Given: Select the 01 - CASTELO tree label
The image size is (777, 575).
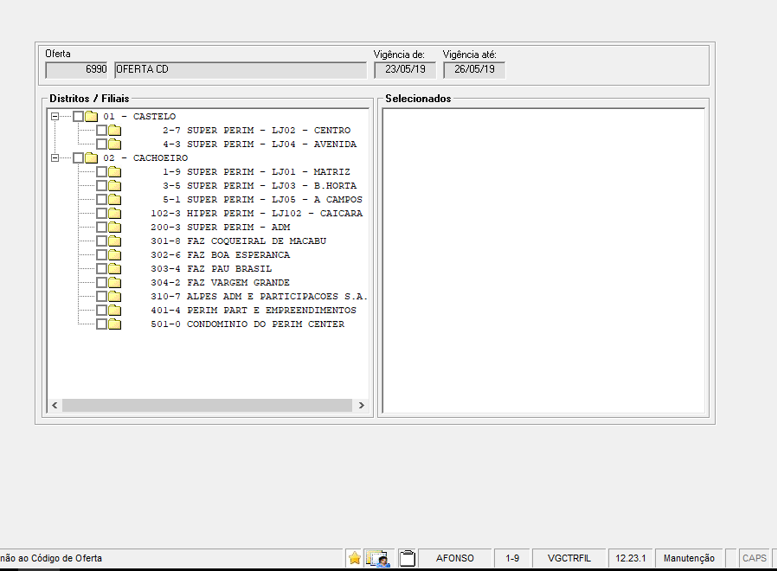Looking at the screenshot, I should [139, 116].
